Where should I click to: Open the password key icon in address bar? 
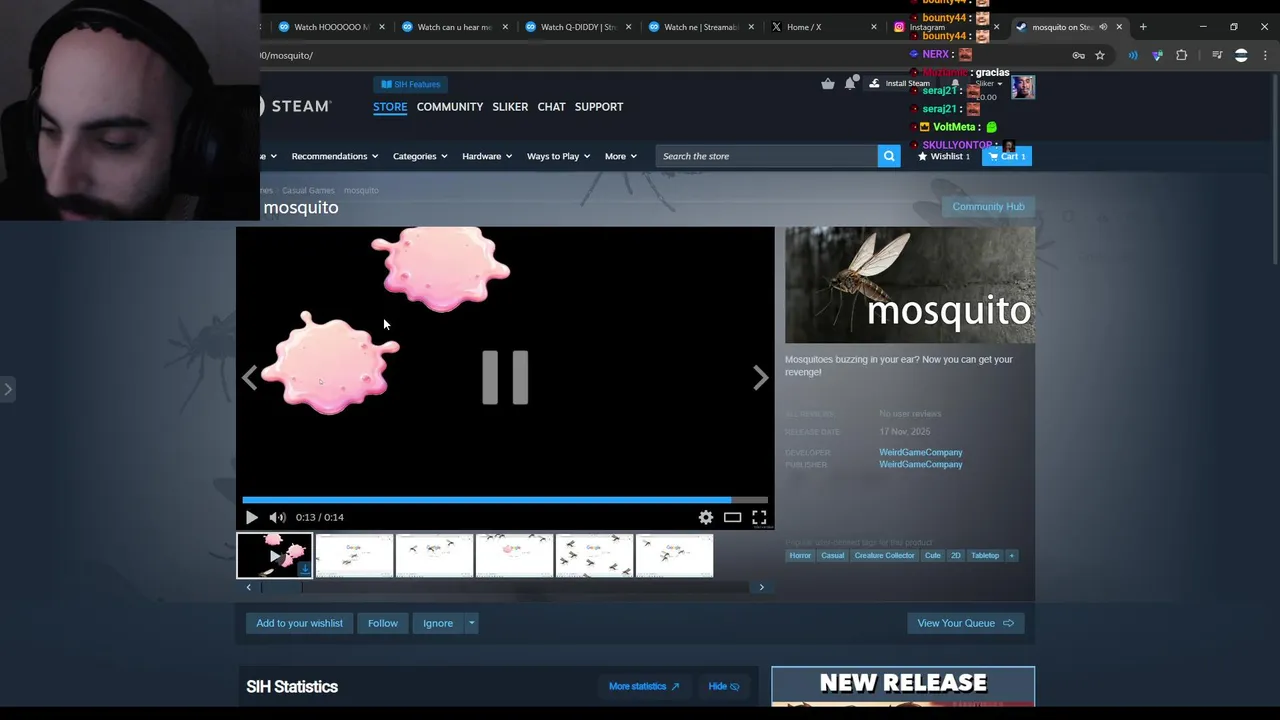(1078, 55)
